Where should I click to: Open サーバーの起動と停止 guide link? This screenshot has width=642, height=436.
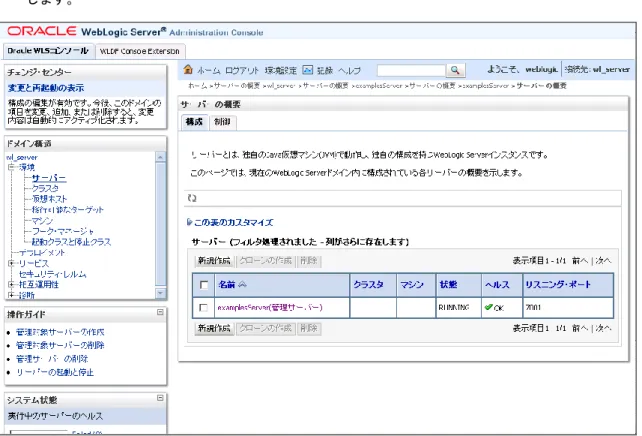click(55, 372)
